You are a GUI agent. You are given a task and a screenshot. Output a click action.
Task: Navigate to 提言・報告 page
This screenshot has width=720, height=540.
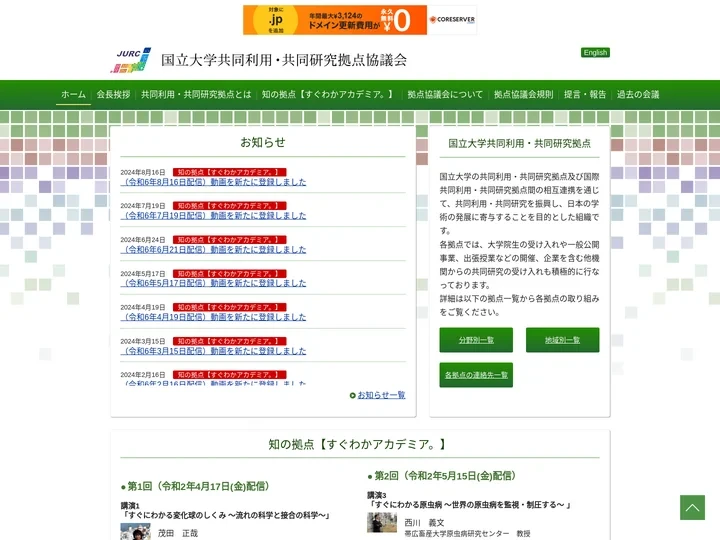(x=585, y=94)
